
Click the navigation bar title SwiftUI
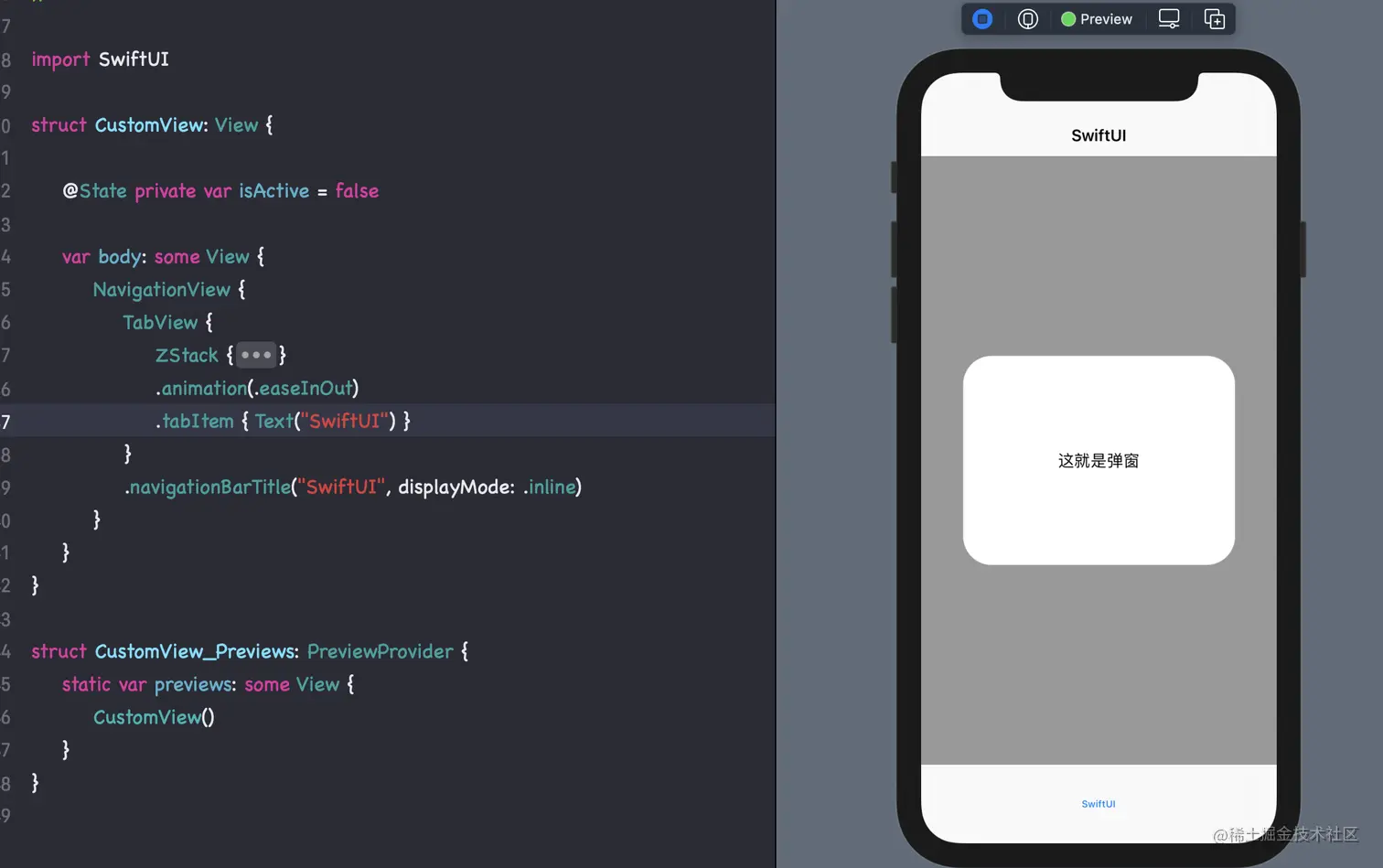pyautogui.click(x=1098, y=134)
